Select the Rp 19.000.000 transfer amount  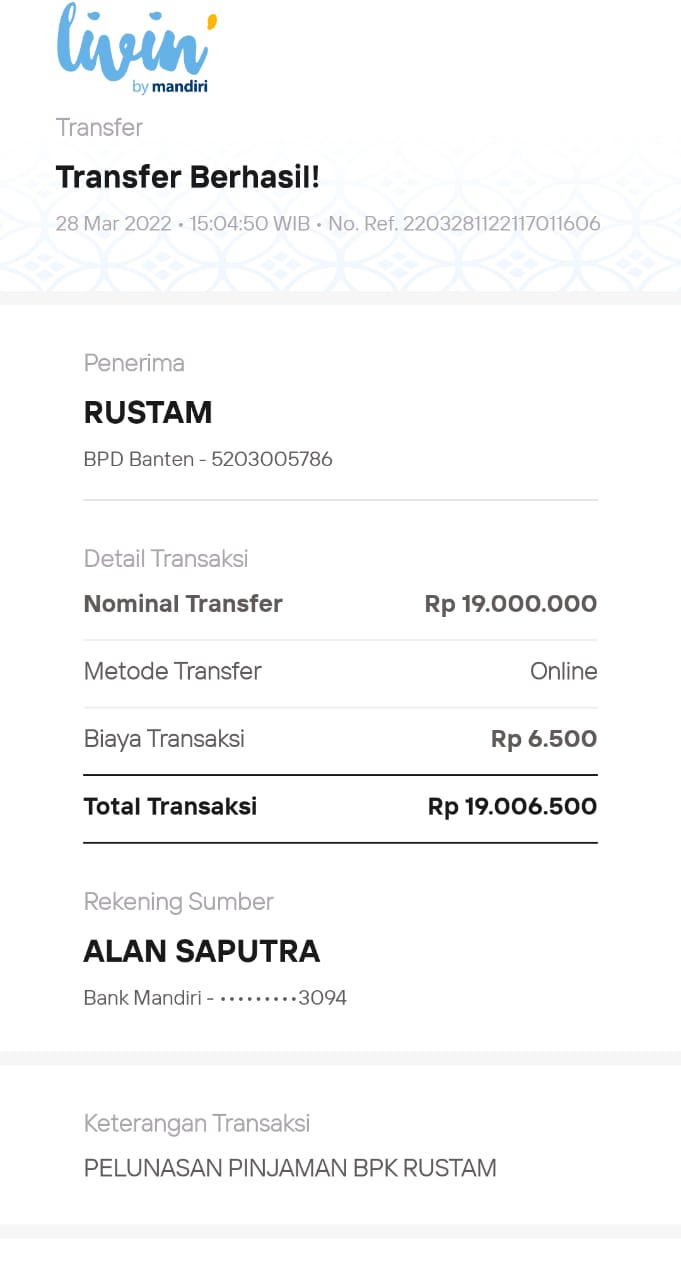tap(510, 604)
